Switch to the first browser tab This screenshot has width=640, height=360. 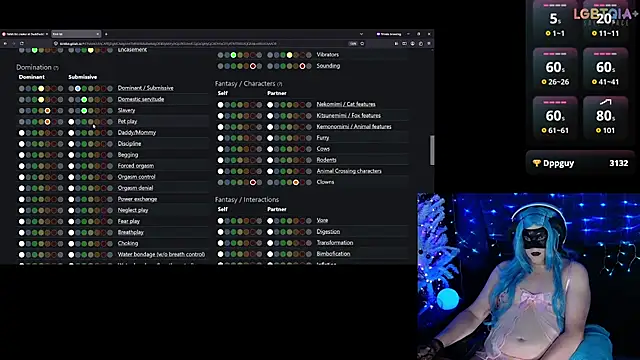pyautogui.click(x=25, y=34)
